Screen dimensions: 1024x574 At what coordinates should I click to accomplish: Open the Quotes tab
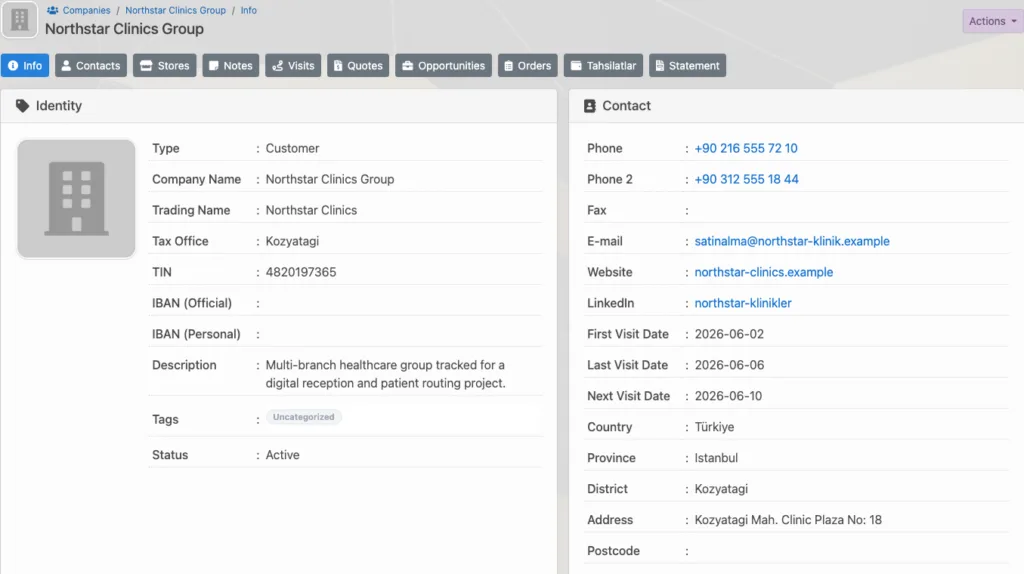358,65
